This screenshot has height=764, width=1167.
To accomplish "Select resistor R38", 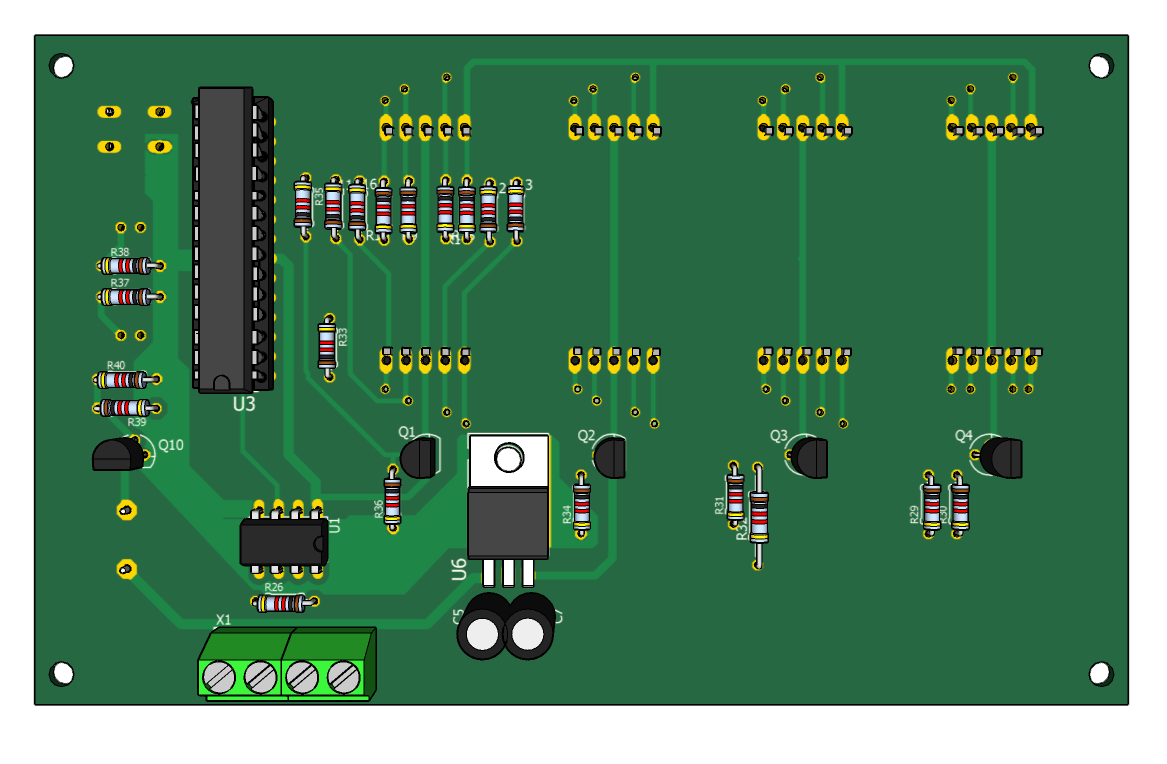I will click(128, 266).
